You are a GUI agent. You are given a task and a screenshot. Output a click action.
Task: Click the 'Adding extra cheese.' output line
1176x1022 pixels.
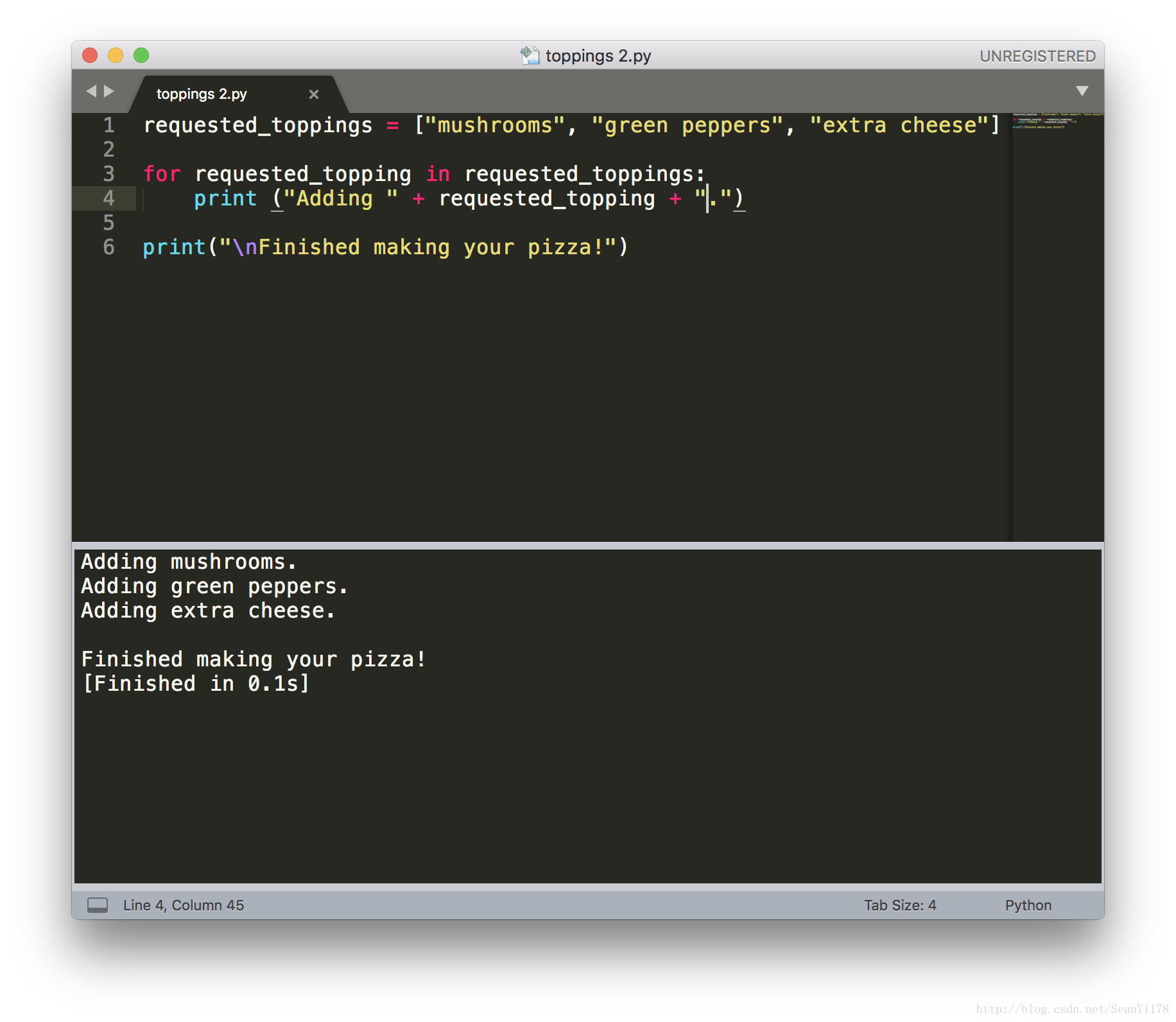208,611
